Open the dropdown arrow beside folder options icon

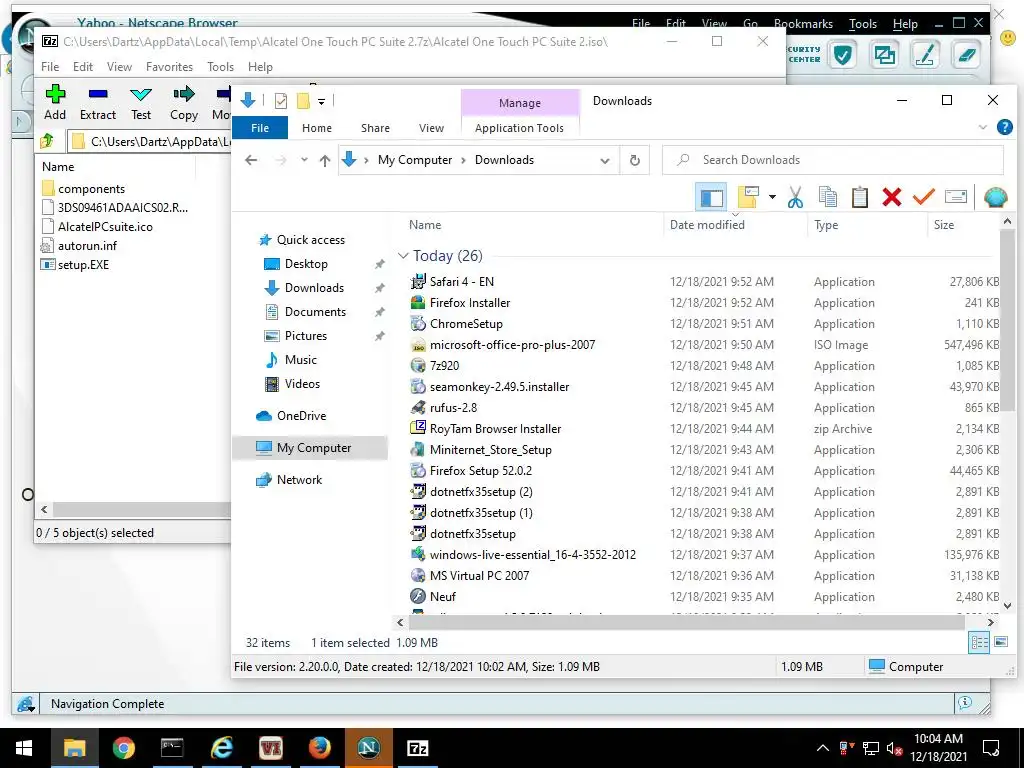click(772, 197)
